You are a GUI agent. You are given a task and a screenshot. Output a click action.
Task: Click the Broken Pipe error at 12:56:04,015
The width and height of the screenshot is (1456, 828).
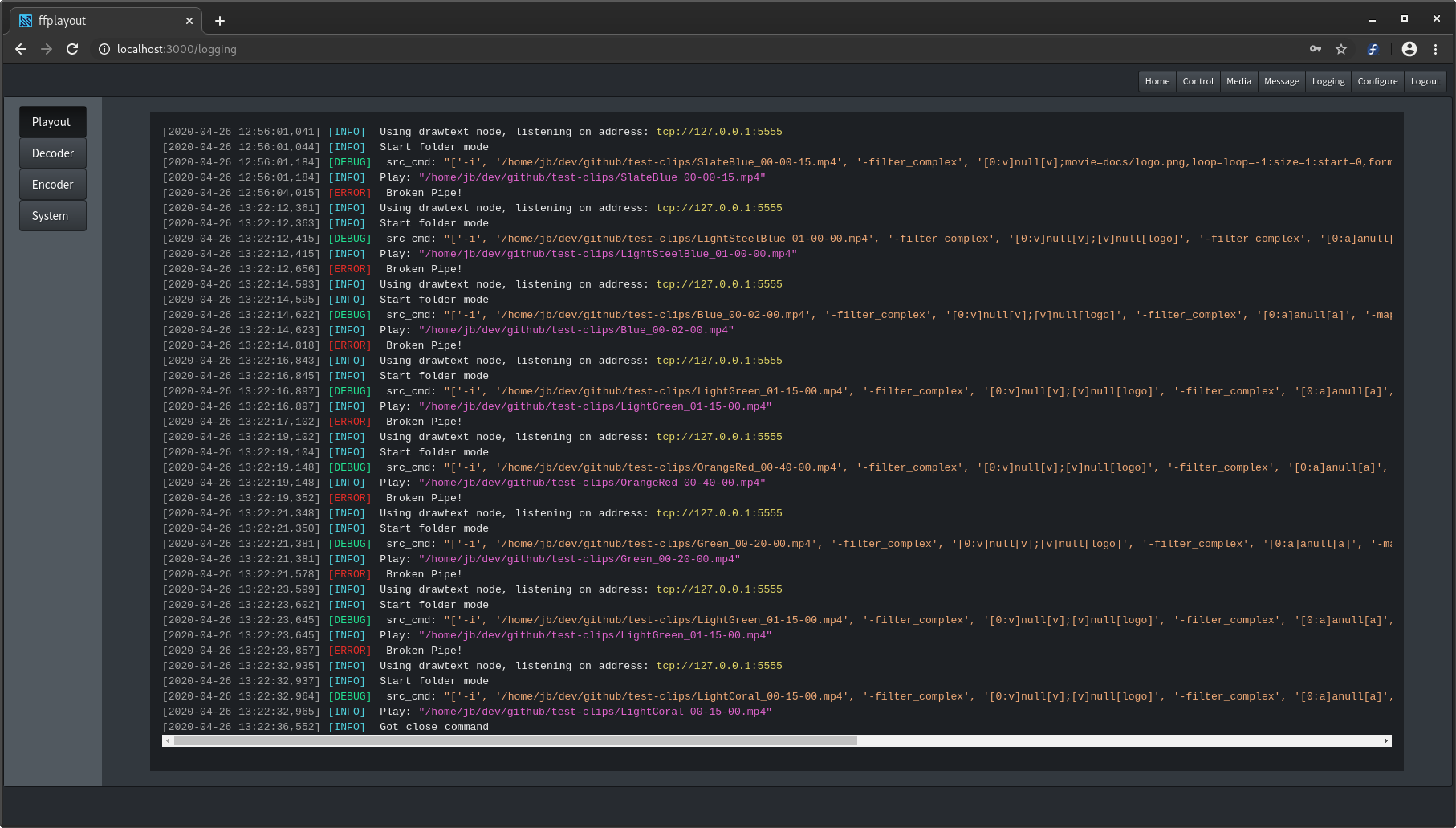(424, 193)
